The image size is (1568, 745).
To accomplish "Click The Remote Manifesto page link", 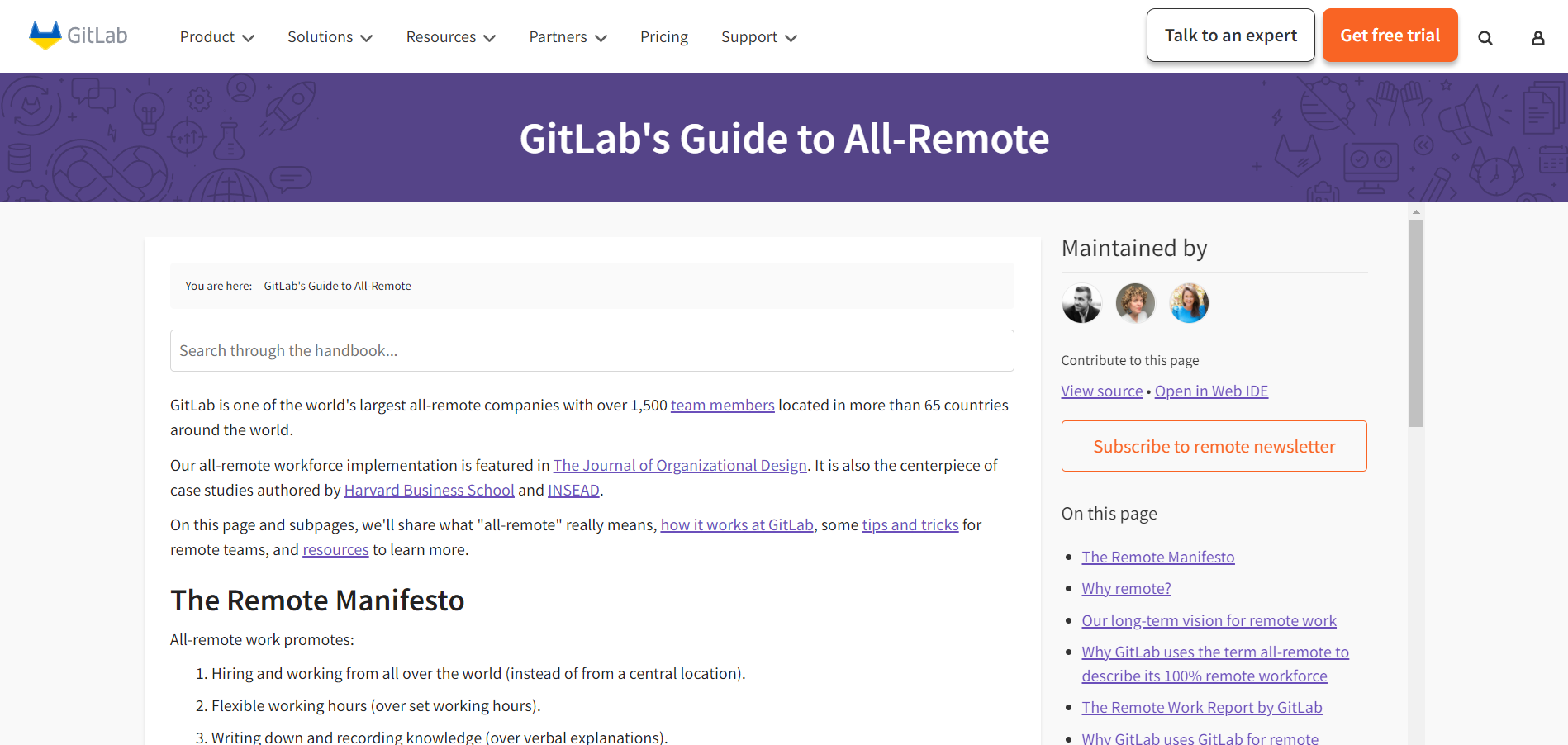I will pos(1158,557).
